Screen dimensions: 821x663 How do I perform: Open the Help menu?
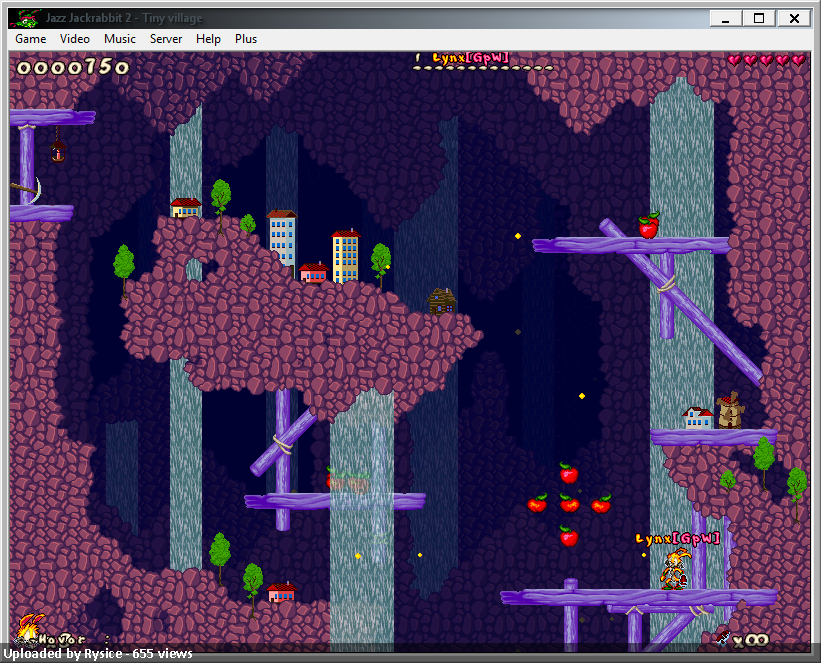pyautogui.click(x=208, y=39)
